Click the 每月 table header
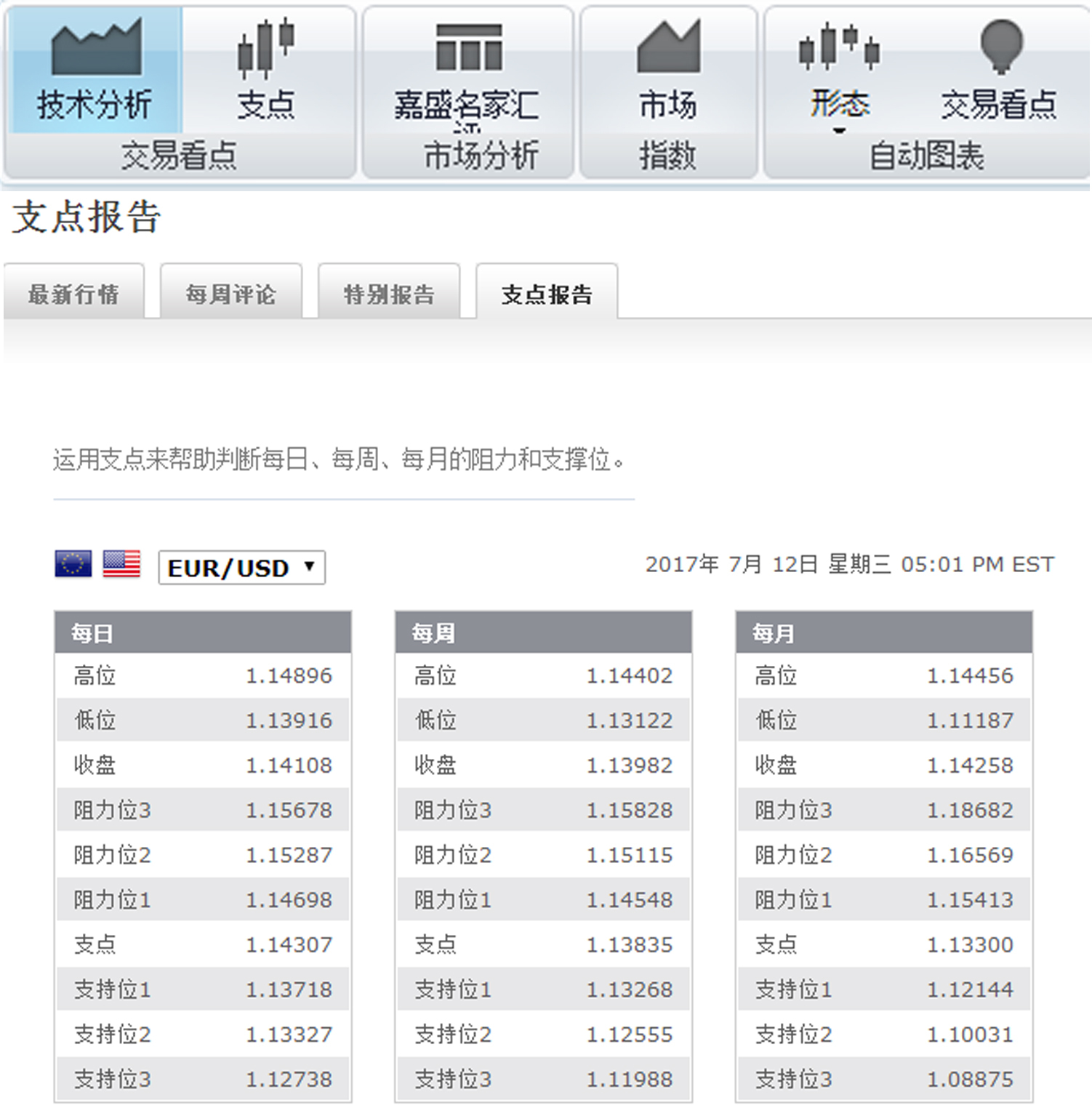The height and width of the screenshot is (1105, 1092). tap(884, 632)
